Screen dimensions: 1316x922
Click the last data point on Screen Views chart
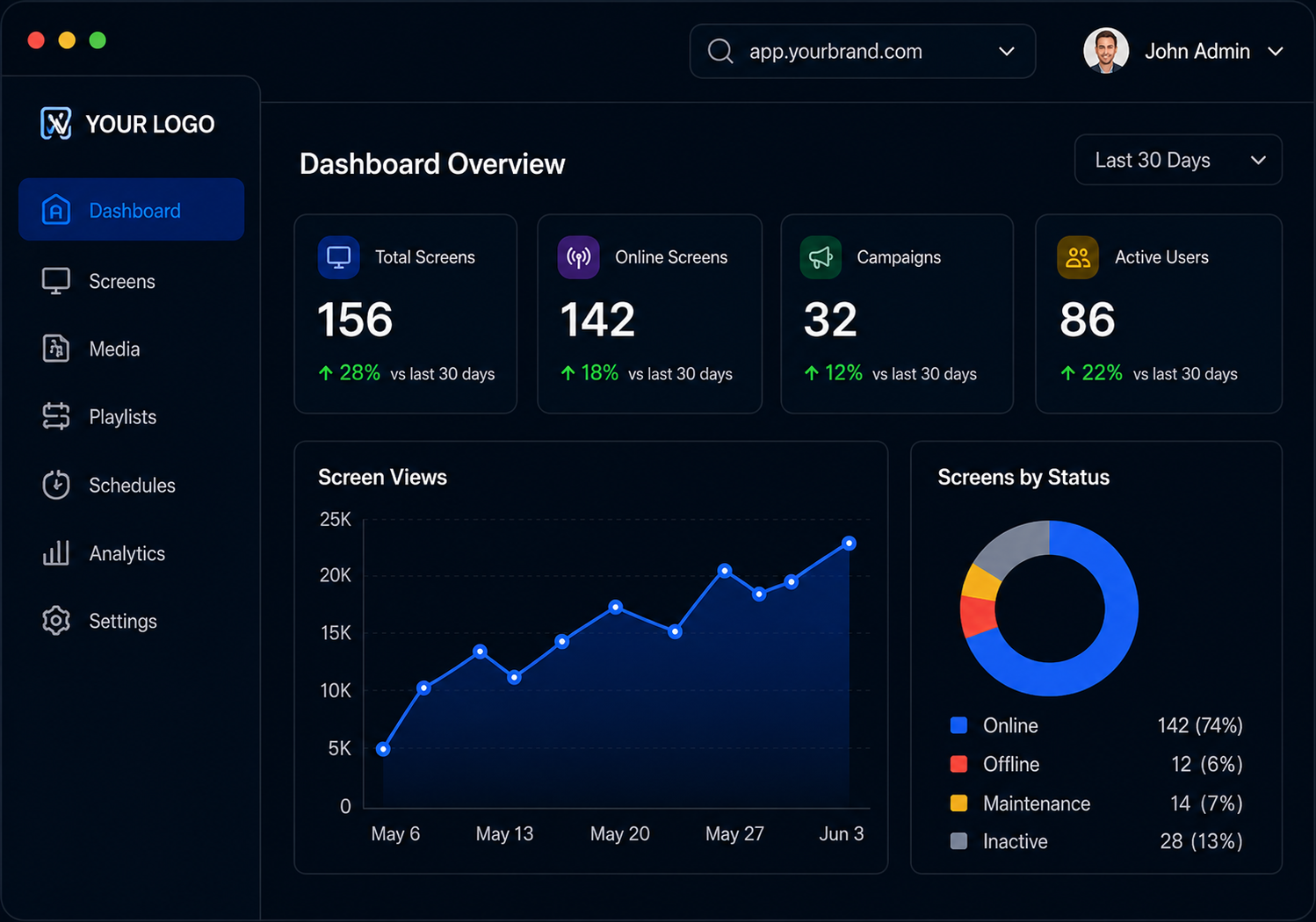pyautogui.click(x=849, y=544)
